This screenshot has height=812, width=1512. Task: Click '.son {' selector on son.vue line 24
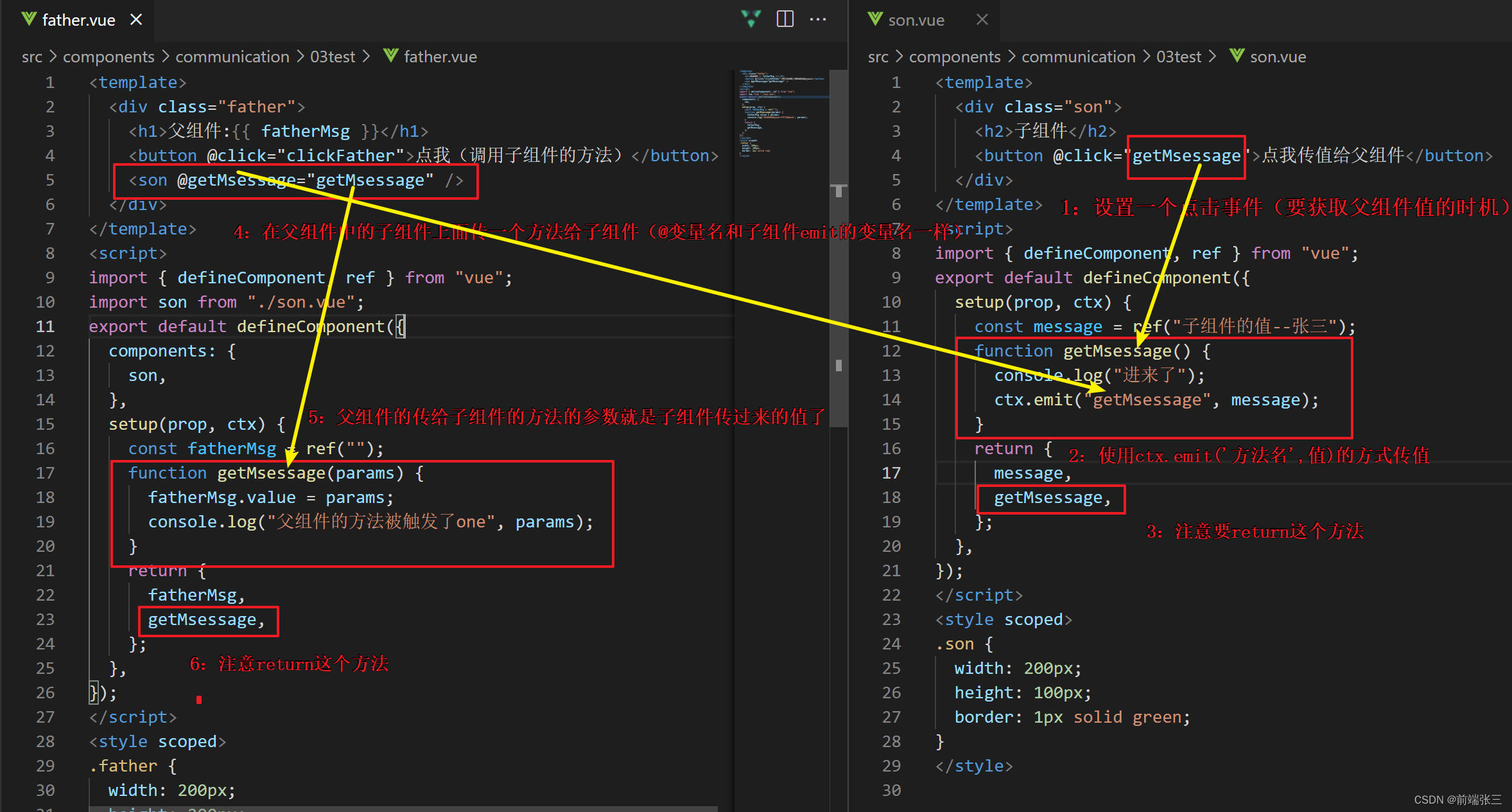[x=964, y=644]
